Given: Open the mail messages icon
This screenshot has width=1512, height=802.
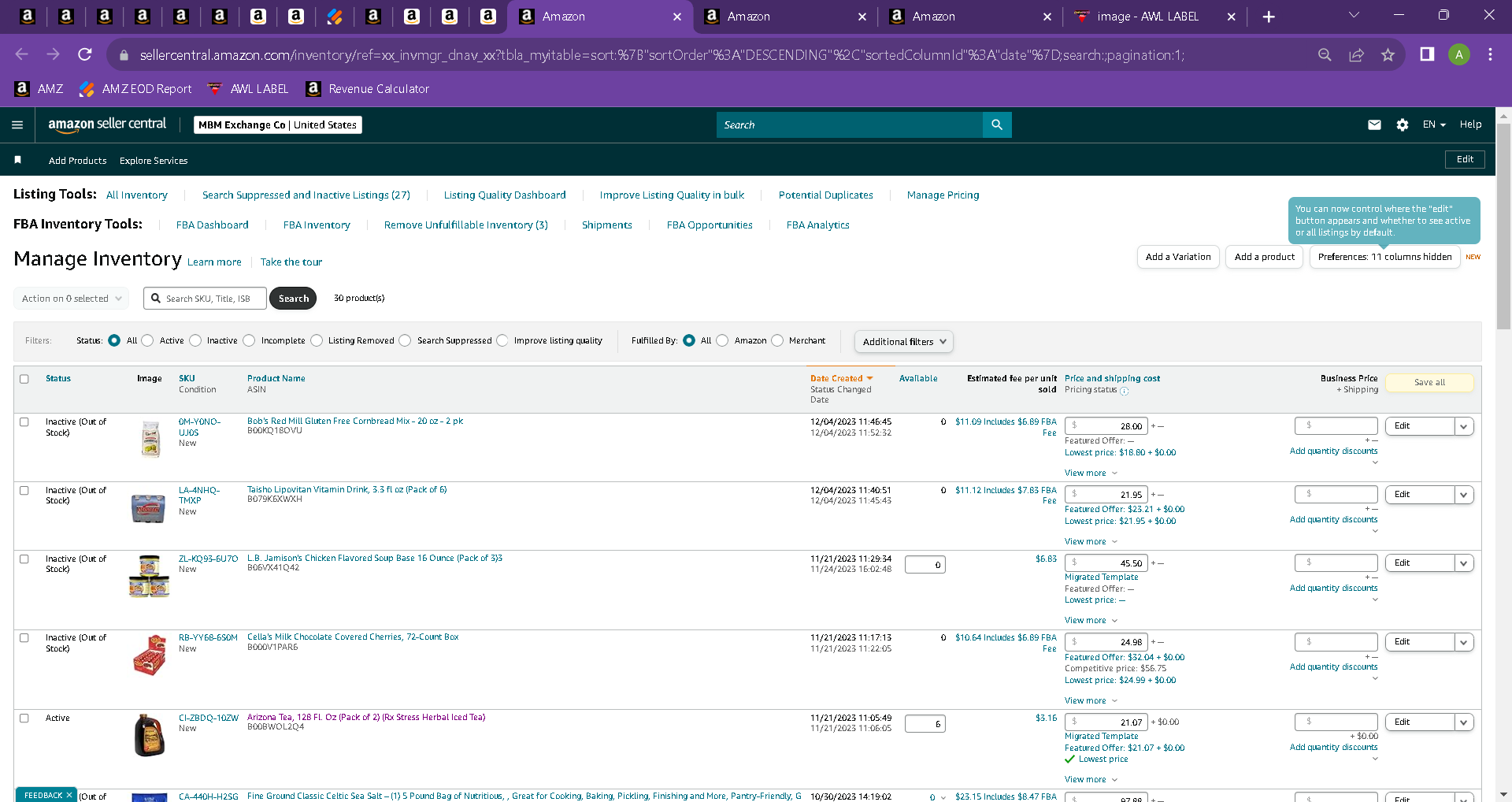Looking at the screenshot, I should pyautogui.click(x=1374, y=124).
